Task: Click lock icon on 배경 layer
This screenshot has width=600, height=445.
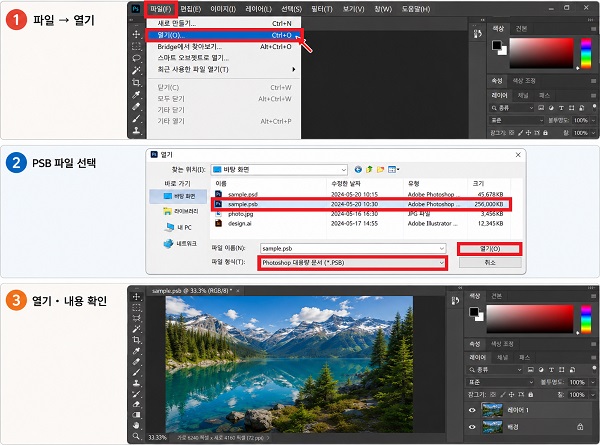Action: pos(580,427)
